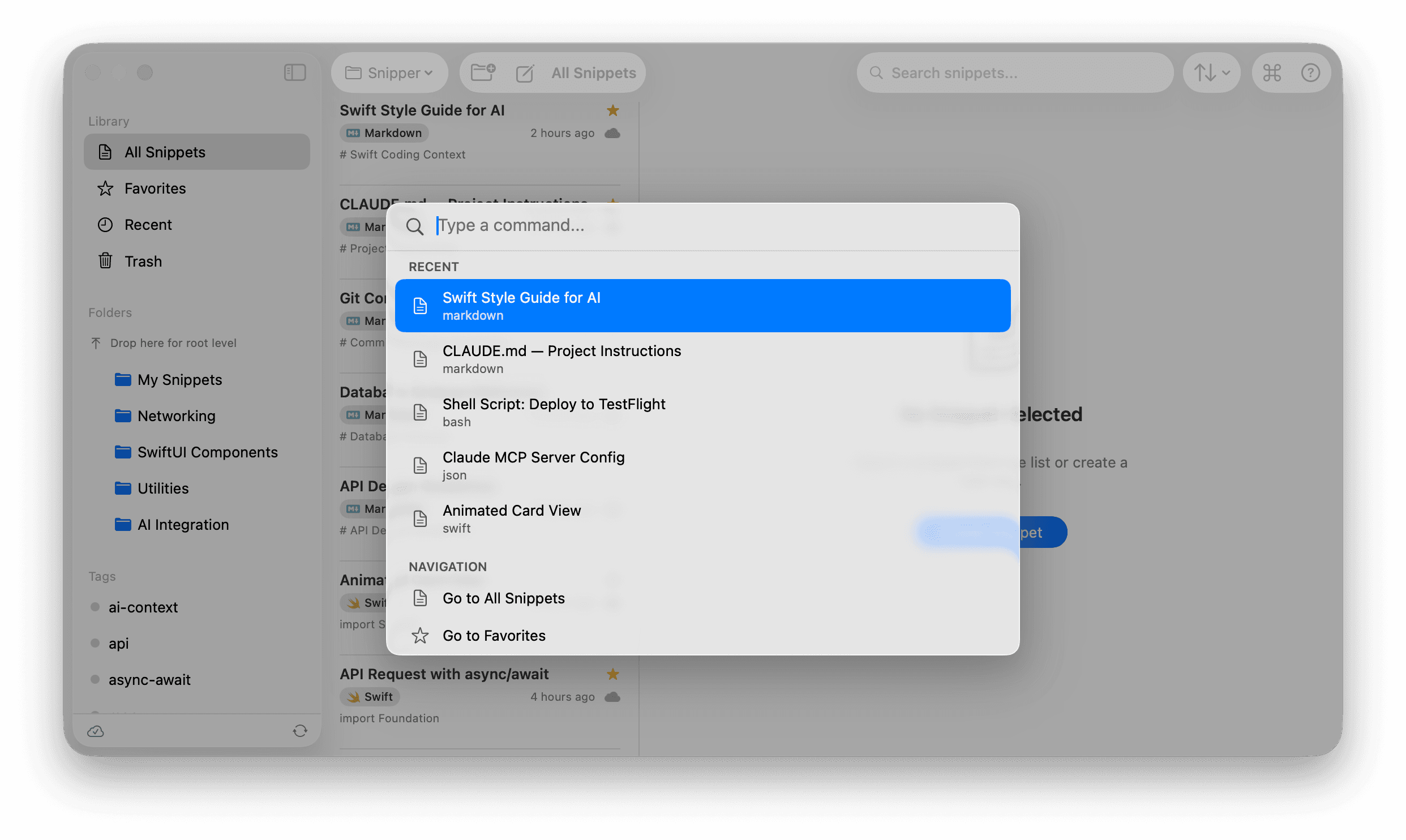
Task: Click the help question mark icon
Action: click(1311, 72)
